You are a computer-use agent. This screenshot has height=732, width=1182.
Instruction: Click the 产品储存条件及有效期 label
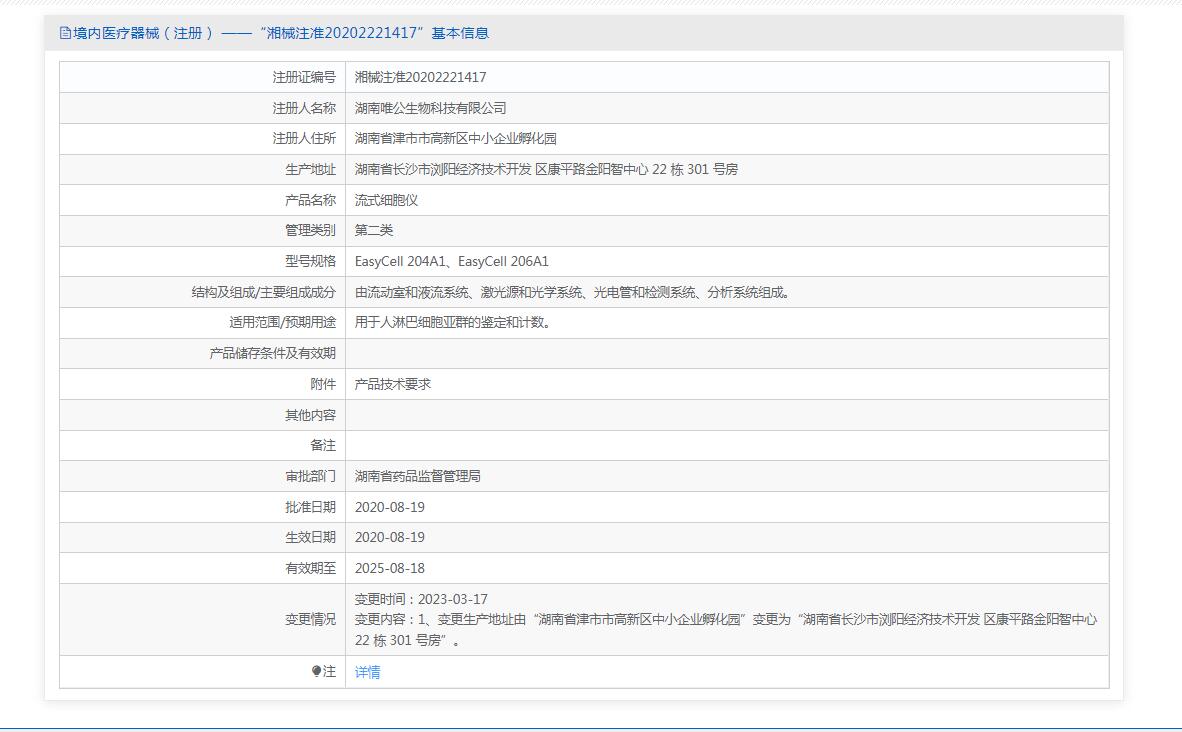click(x=273, y=353)
